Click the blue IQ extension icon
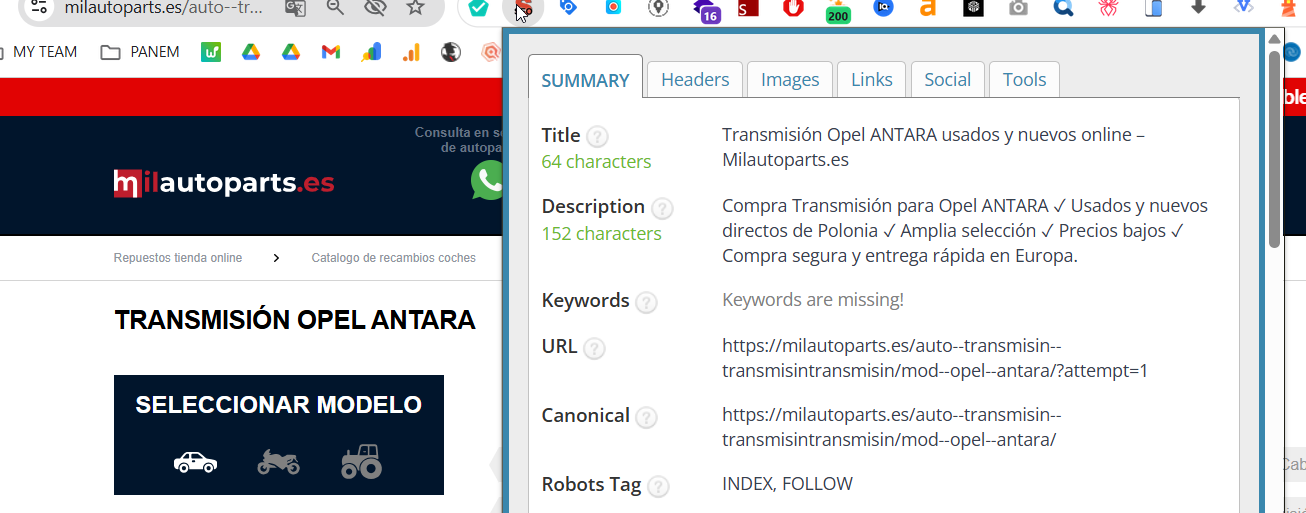Viewport: 1306px width, 513px height. coord(883,8)
